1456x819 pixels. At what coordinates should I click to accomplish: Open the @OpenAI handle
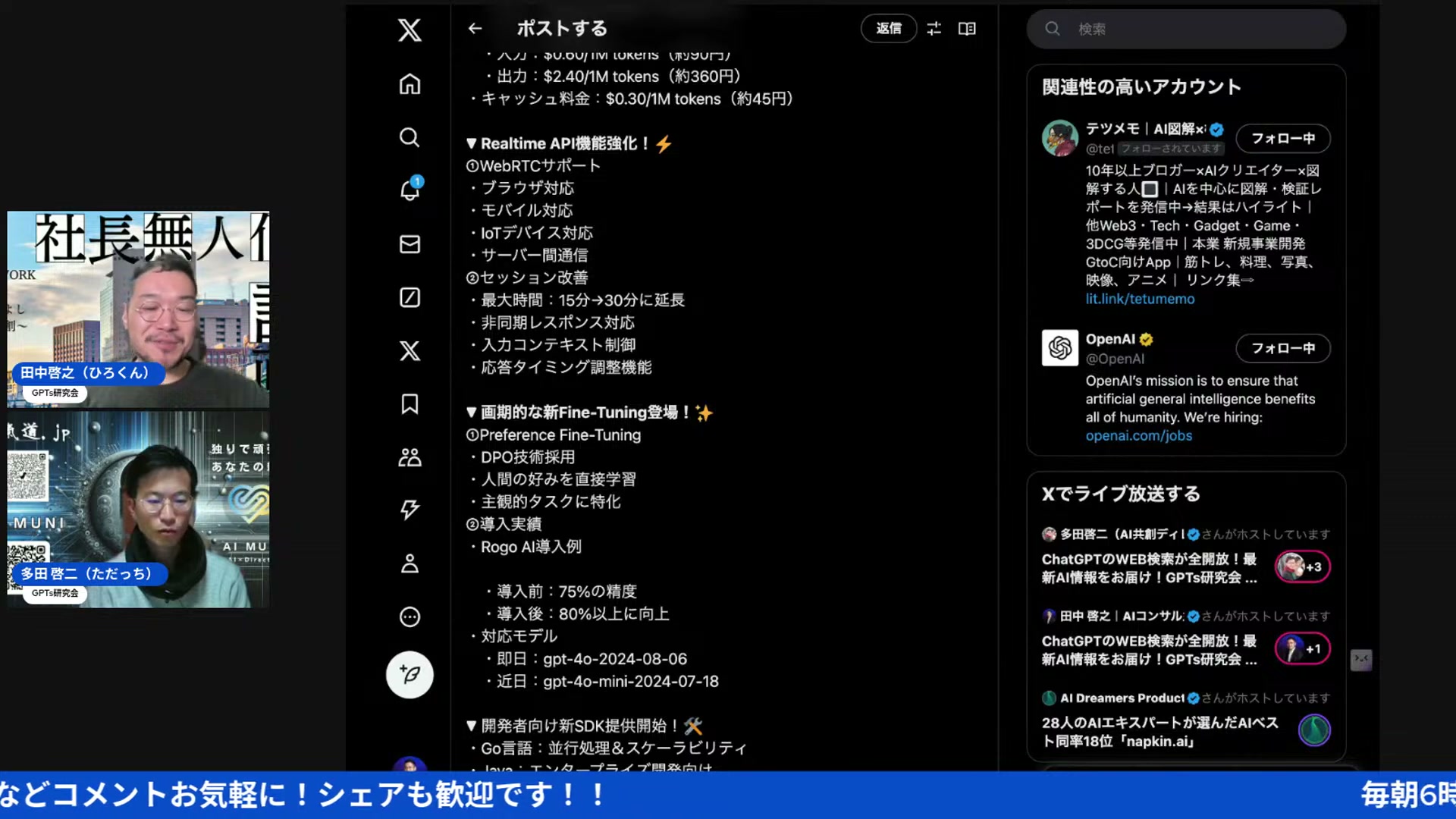coord(1115,359)
